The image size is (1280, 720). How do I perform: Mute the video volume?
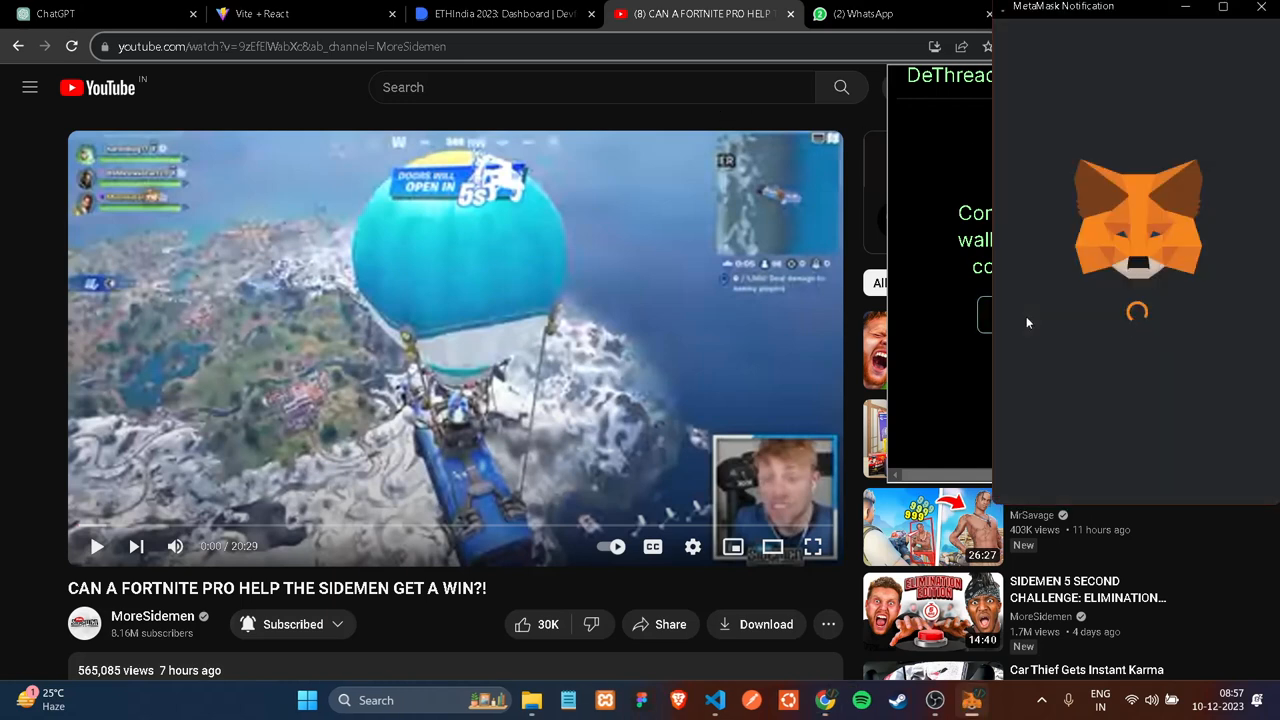(175, 546)
